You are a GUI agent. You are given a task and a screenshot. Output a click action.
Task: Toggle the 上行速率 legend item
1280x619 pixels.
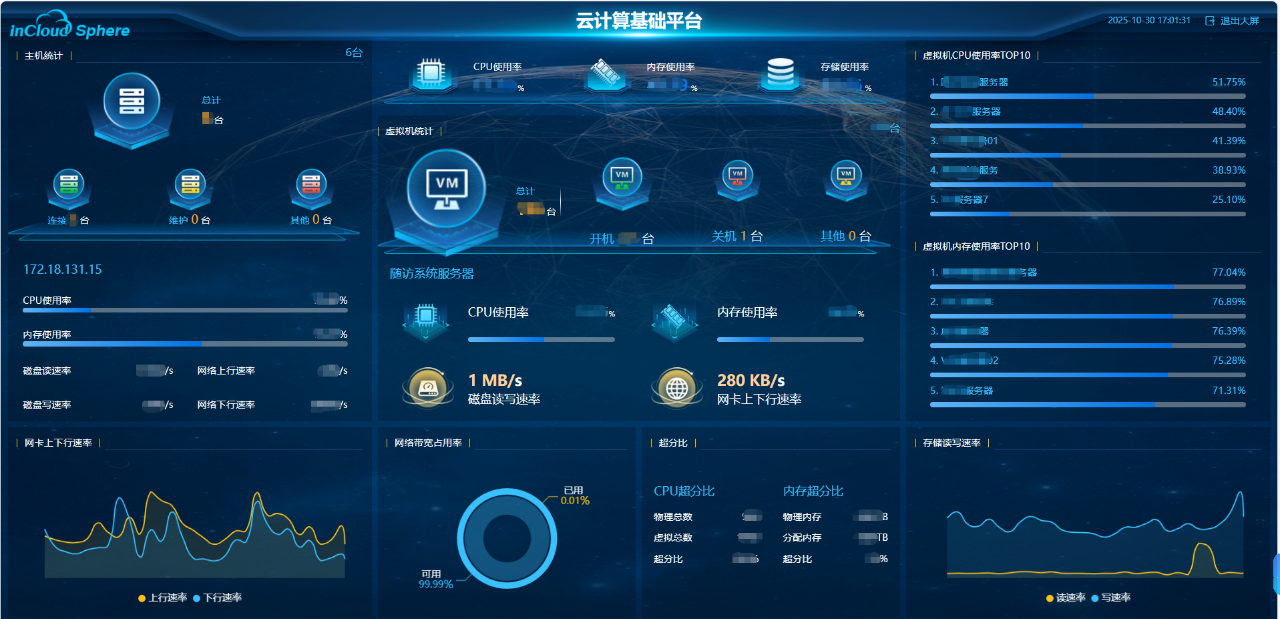pos(162,598)
